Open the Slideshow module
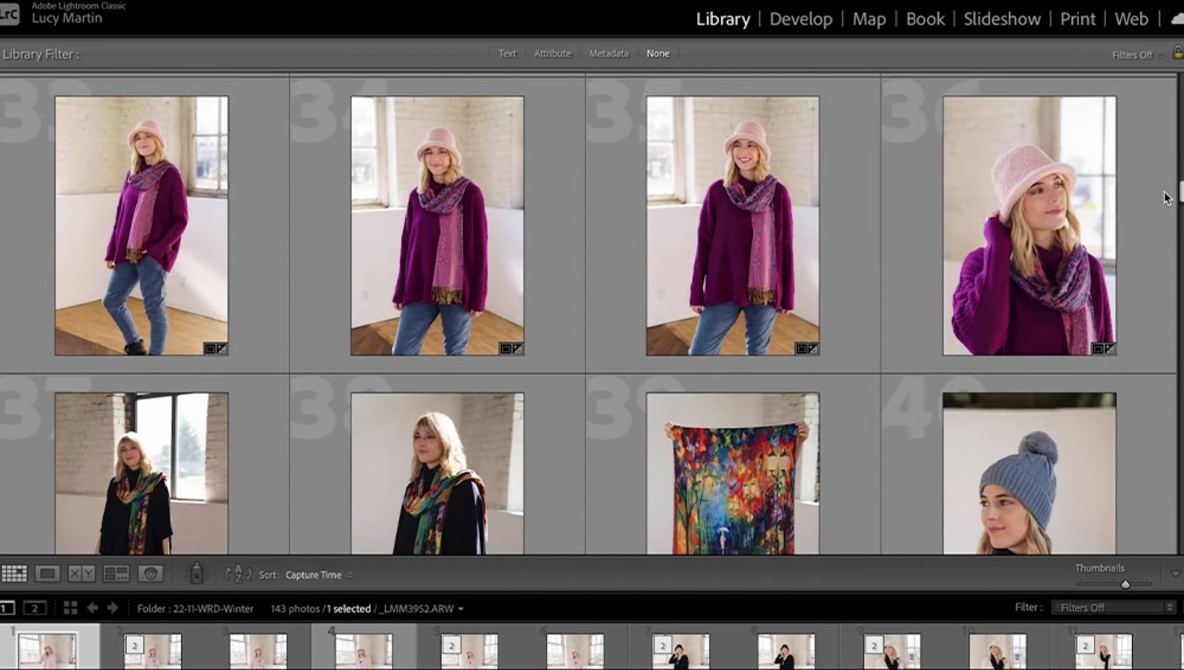Viewport: 1184px width, 670px height. point(1001,19)
